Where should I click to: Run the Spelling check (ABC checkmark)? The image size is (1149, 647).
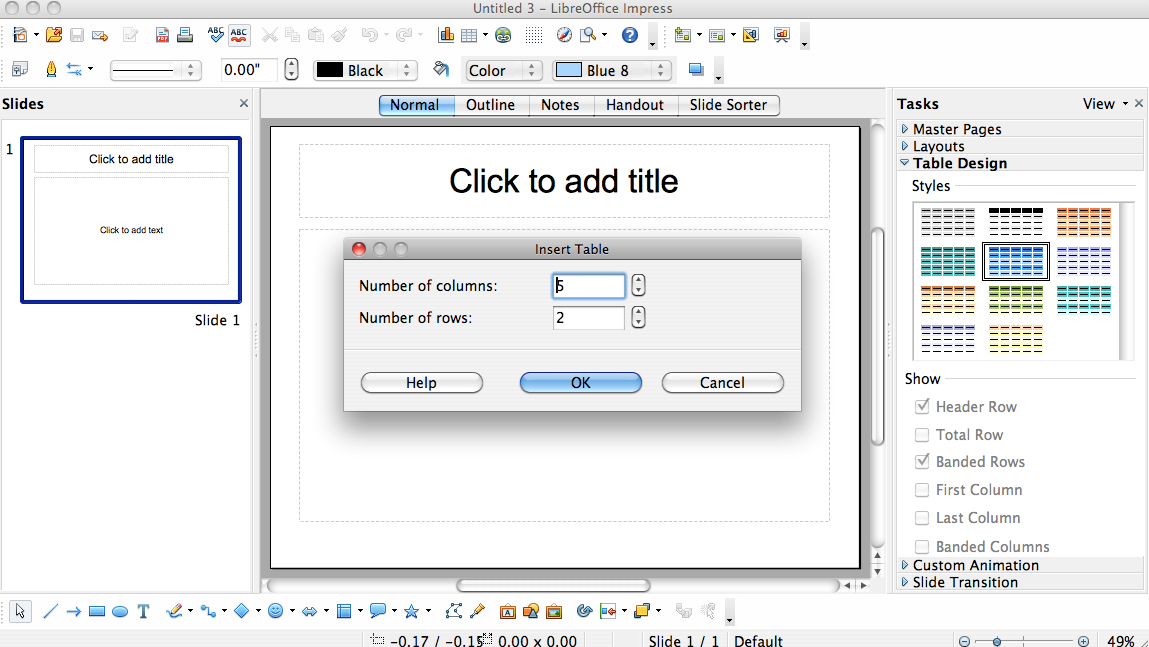click(x=215, y=34)
